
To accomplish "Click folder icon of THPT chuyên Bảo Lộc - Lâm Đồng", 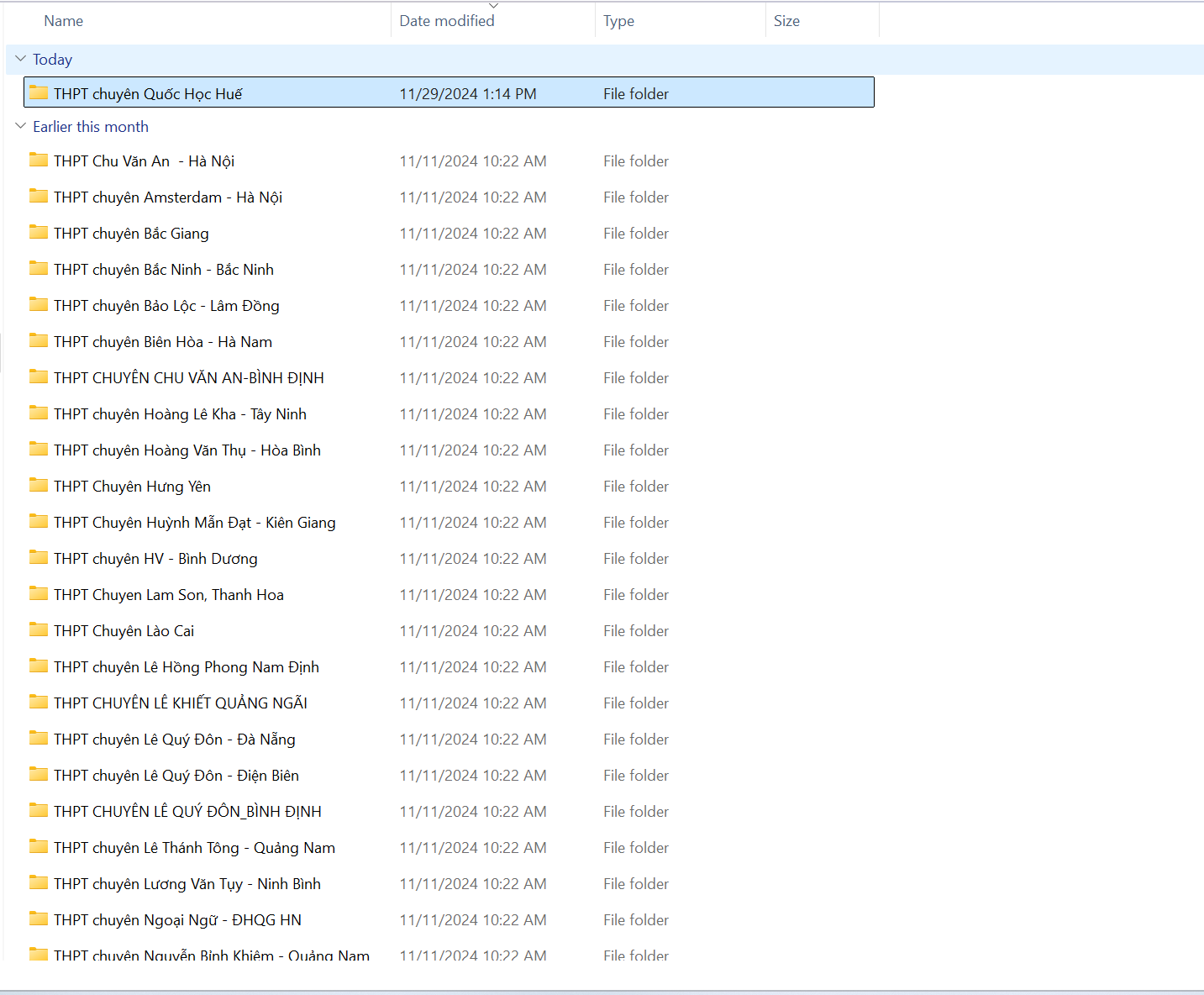I will pos(39,304).
